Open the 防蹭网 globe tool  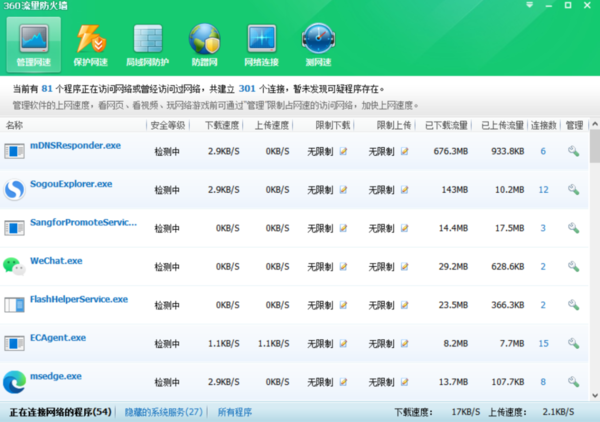206,45
